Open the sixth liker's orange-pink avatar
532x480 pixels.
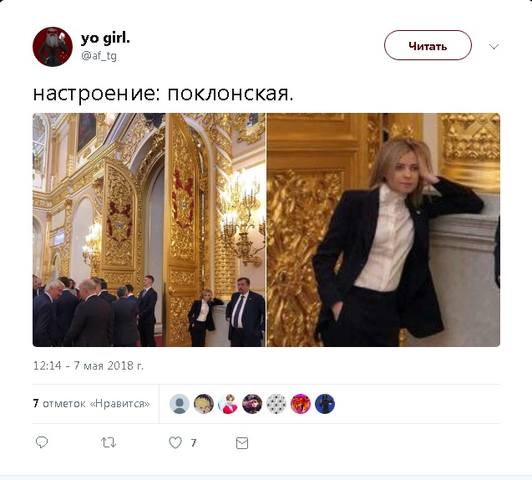pos(301,404)
